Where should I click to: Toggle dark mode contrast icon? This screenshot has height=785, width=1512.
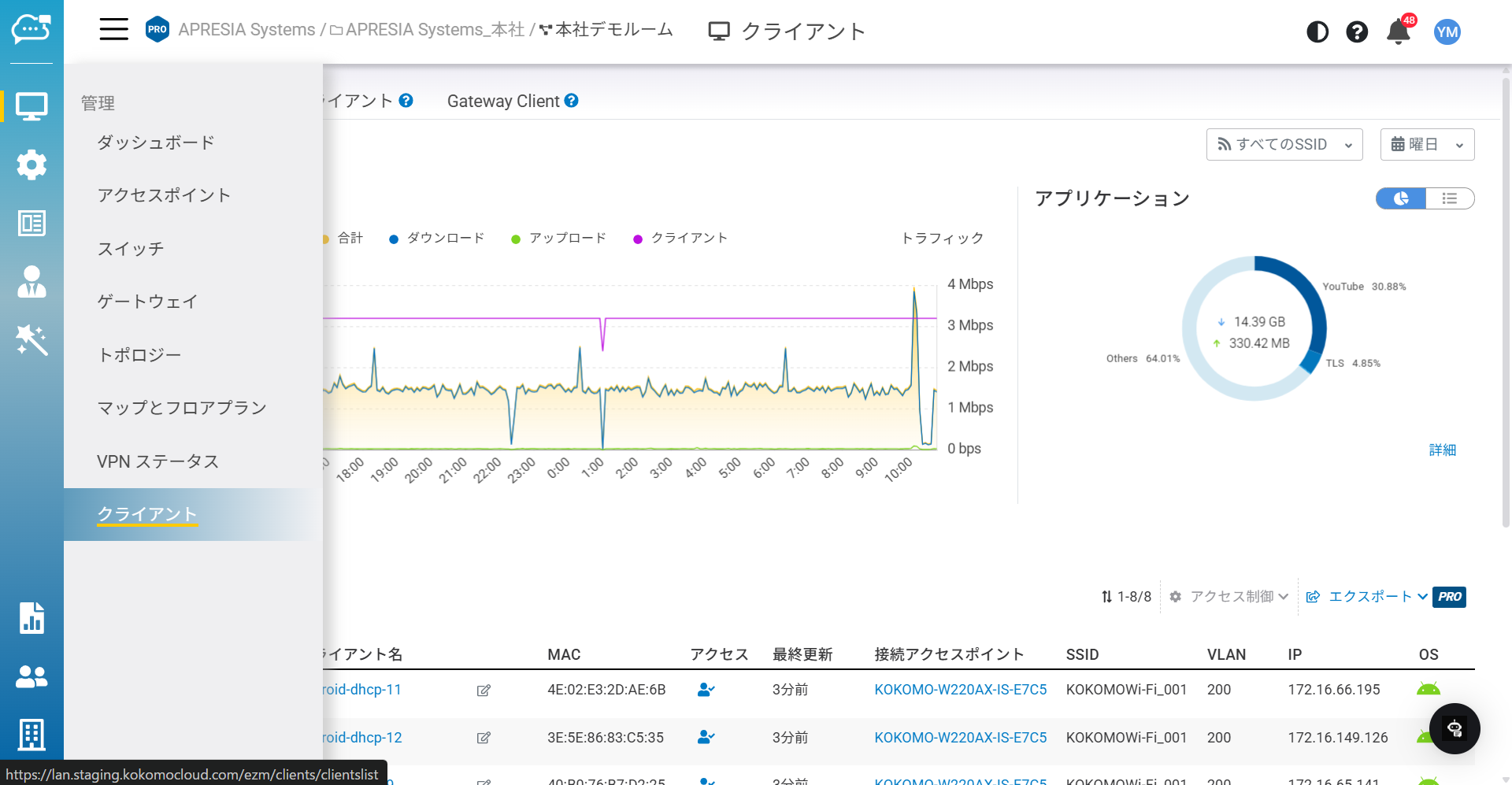pyautogui.click(x=1317, y=31)
